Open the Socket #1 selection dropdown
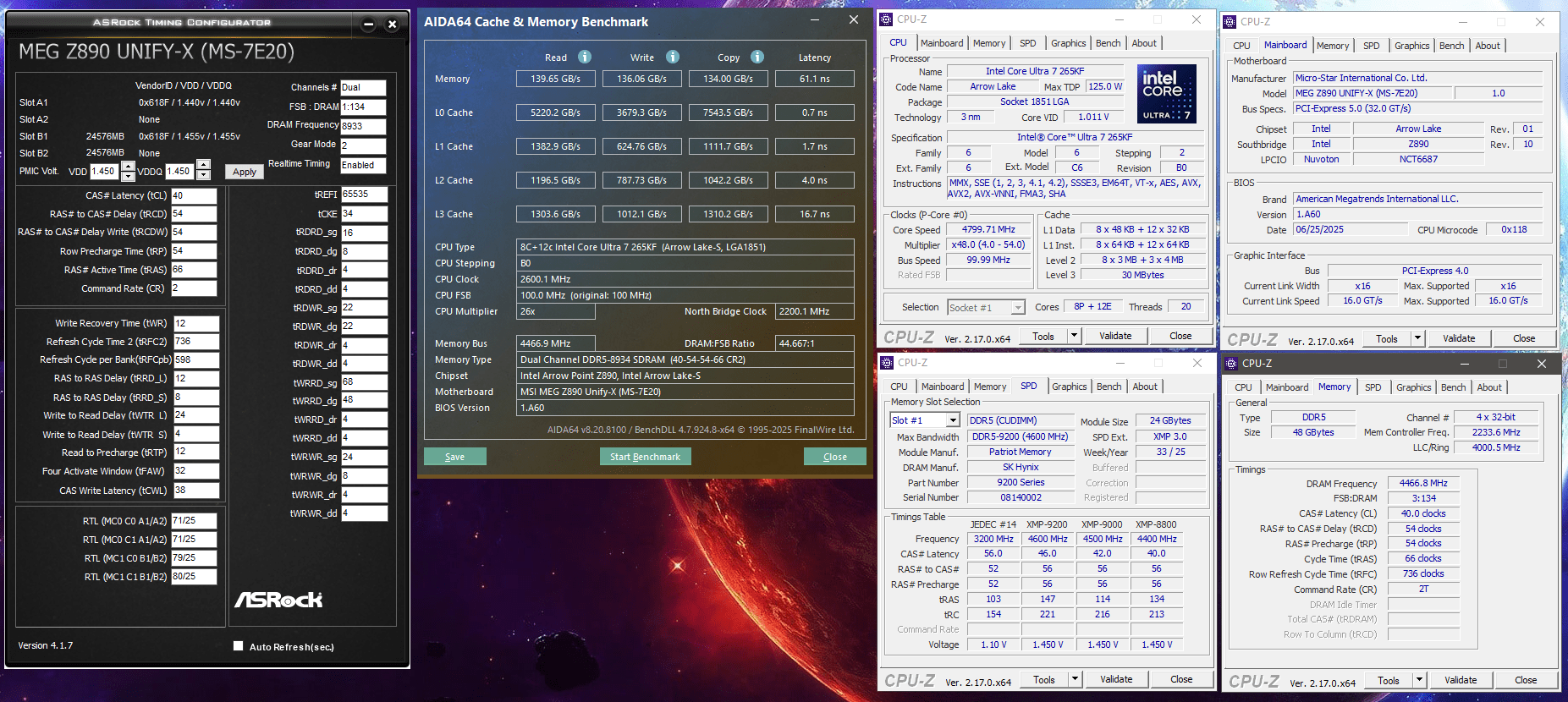This screenshot has height=702, width=1568. pos(1017,308)
